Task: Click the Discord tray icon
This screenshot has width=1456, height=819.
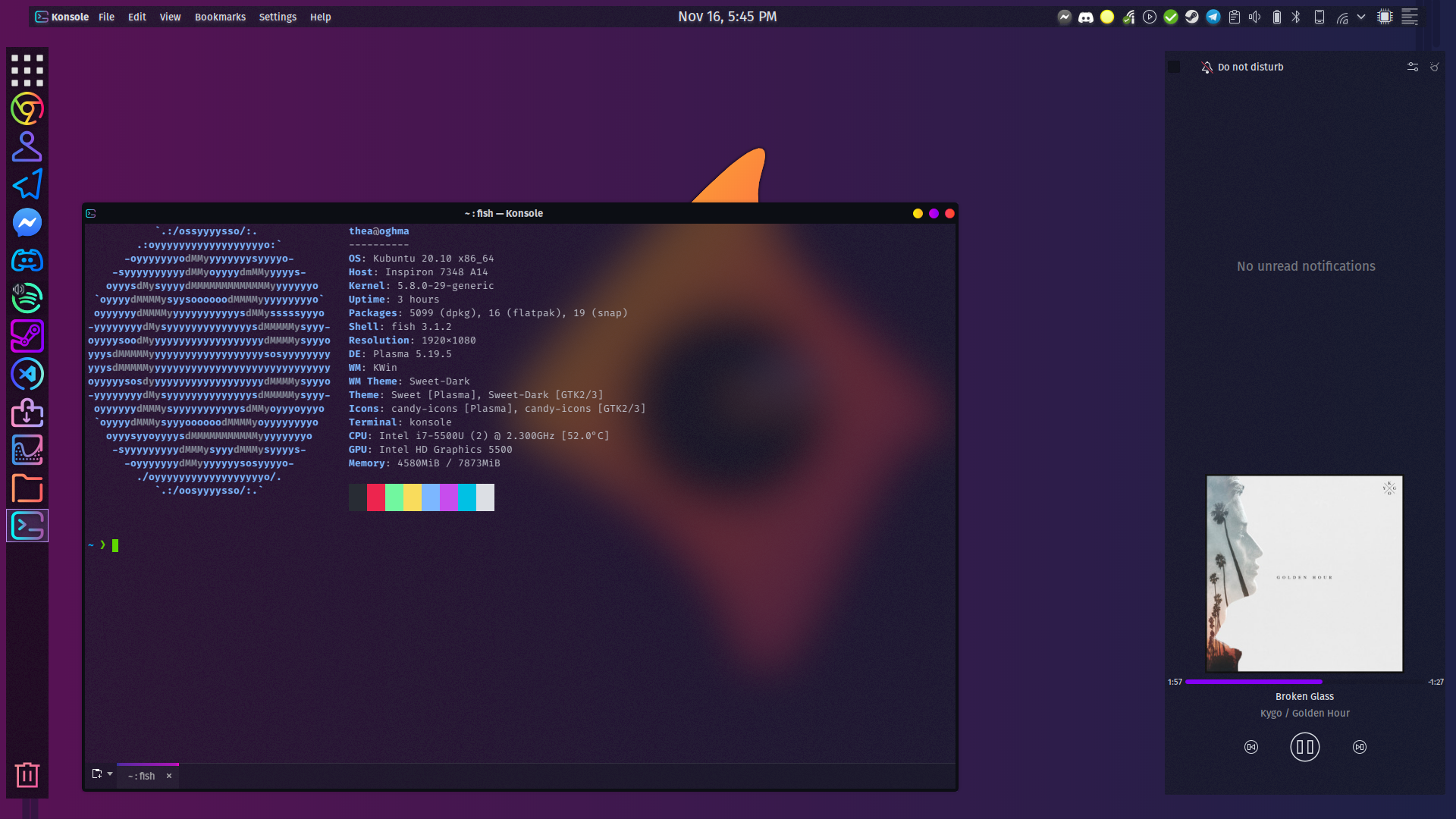Action: (x=1086, y=17)
